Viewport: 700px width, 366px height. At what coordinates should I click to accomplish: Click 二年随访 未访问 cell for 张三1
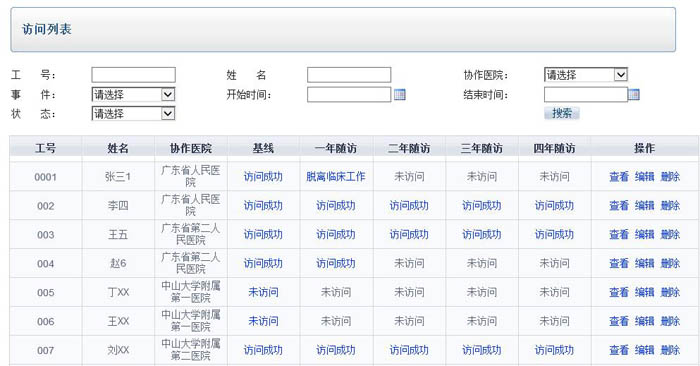(409, 177)
